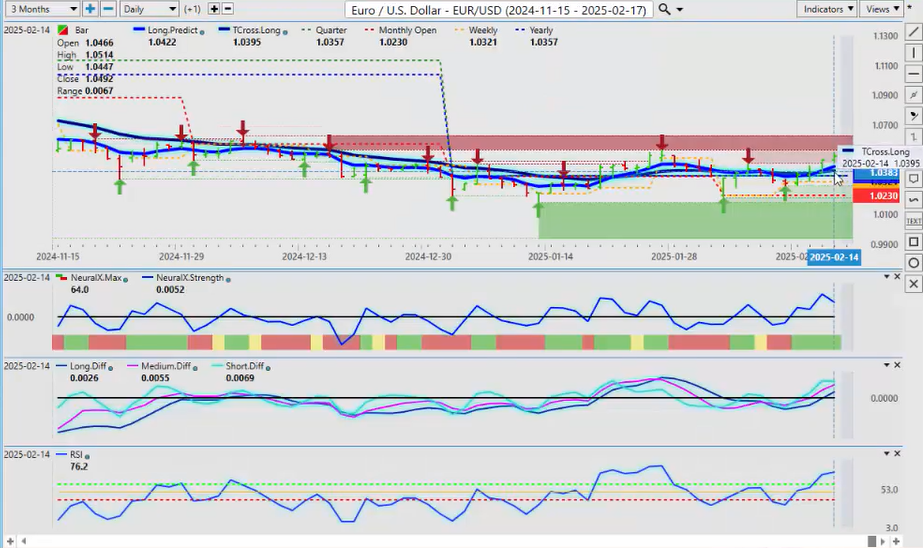This screenshot has height=548, width=923.
Task: Click the blue minus zoom-out button
Action: (x=108, y=9)
